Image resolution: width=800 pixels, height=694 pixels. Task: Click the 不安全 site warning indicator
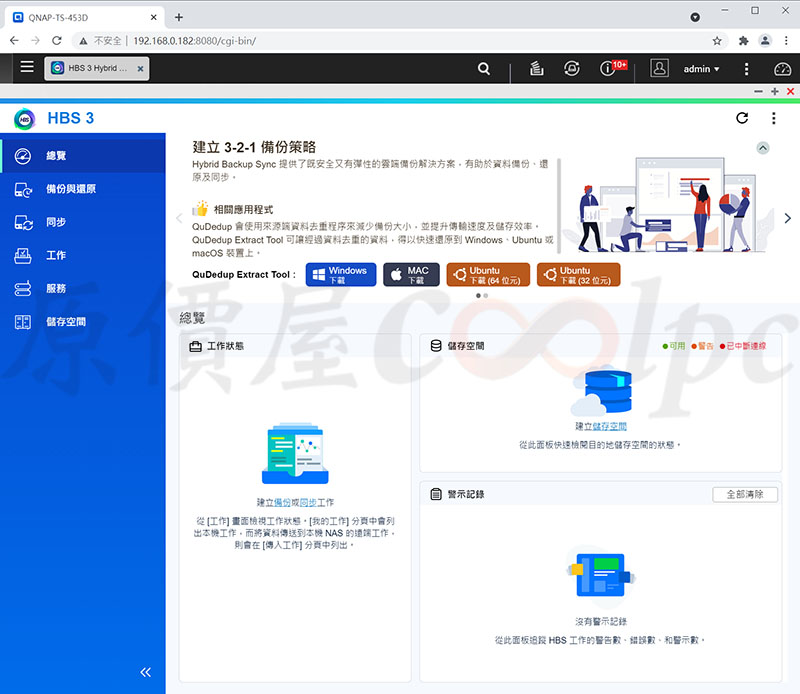100,41
